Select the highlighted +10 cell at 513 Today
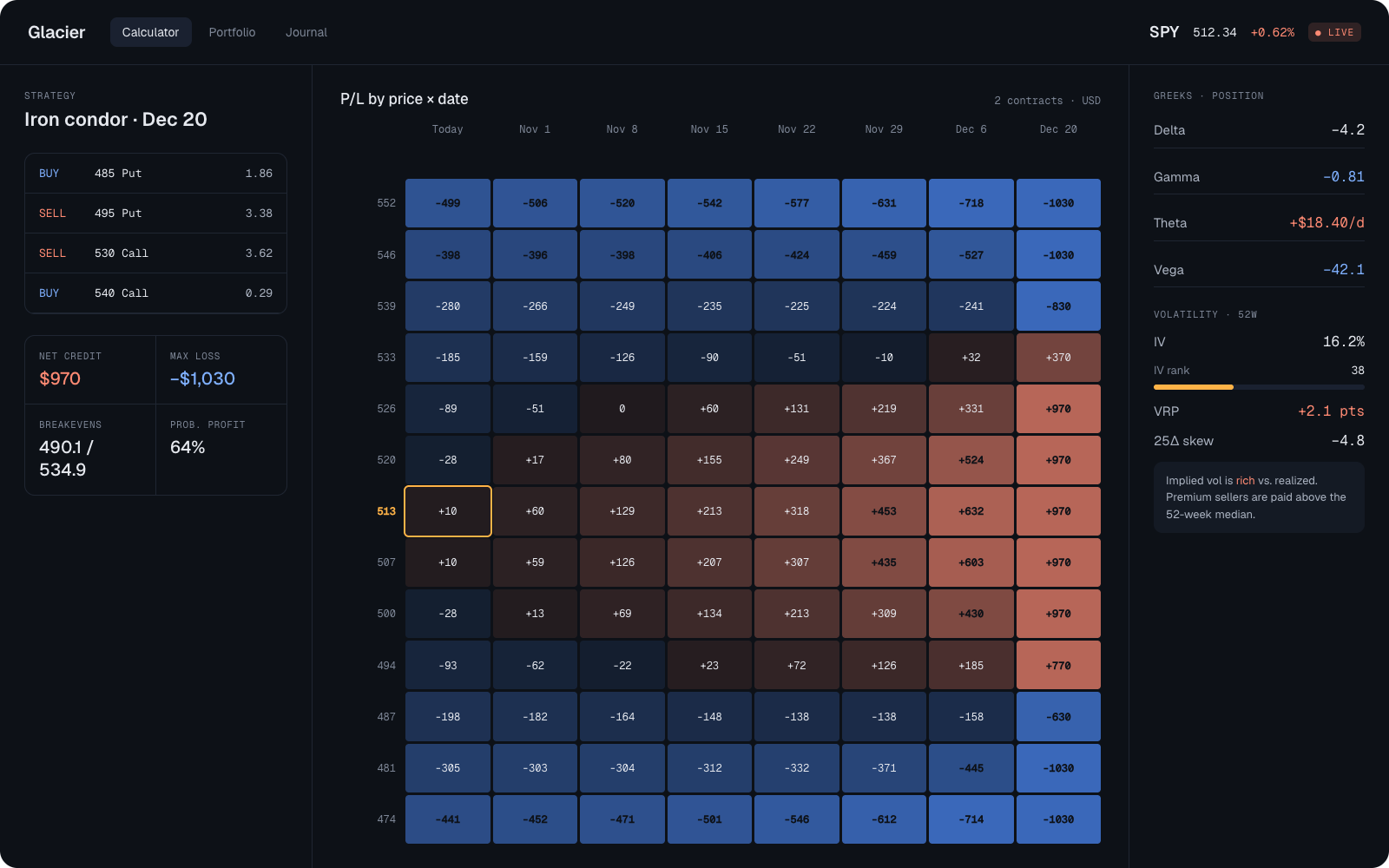The width and height of the screenshot is (1389, 868). pyautogui.click(x=448, y=511)
